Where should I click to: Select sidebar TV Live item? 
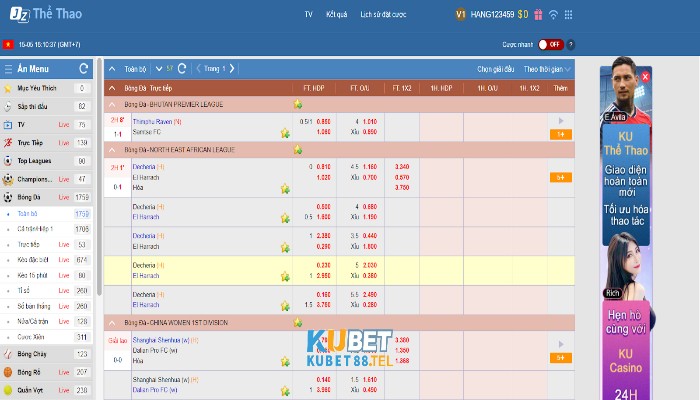[46, 125]
